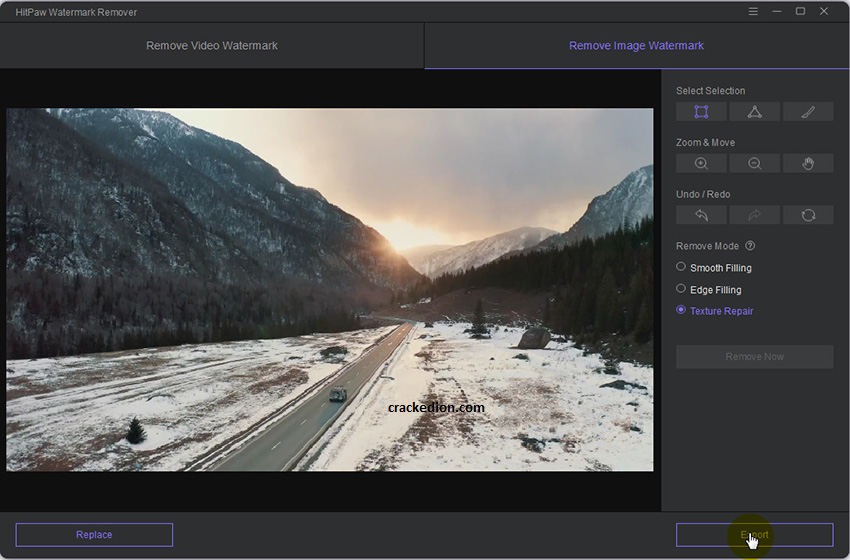
Task: Open the hamburger menu in title bar
Action: pos(753,11)
